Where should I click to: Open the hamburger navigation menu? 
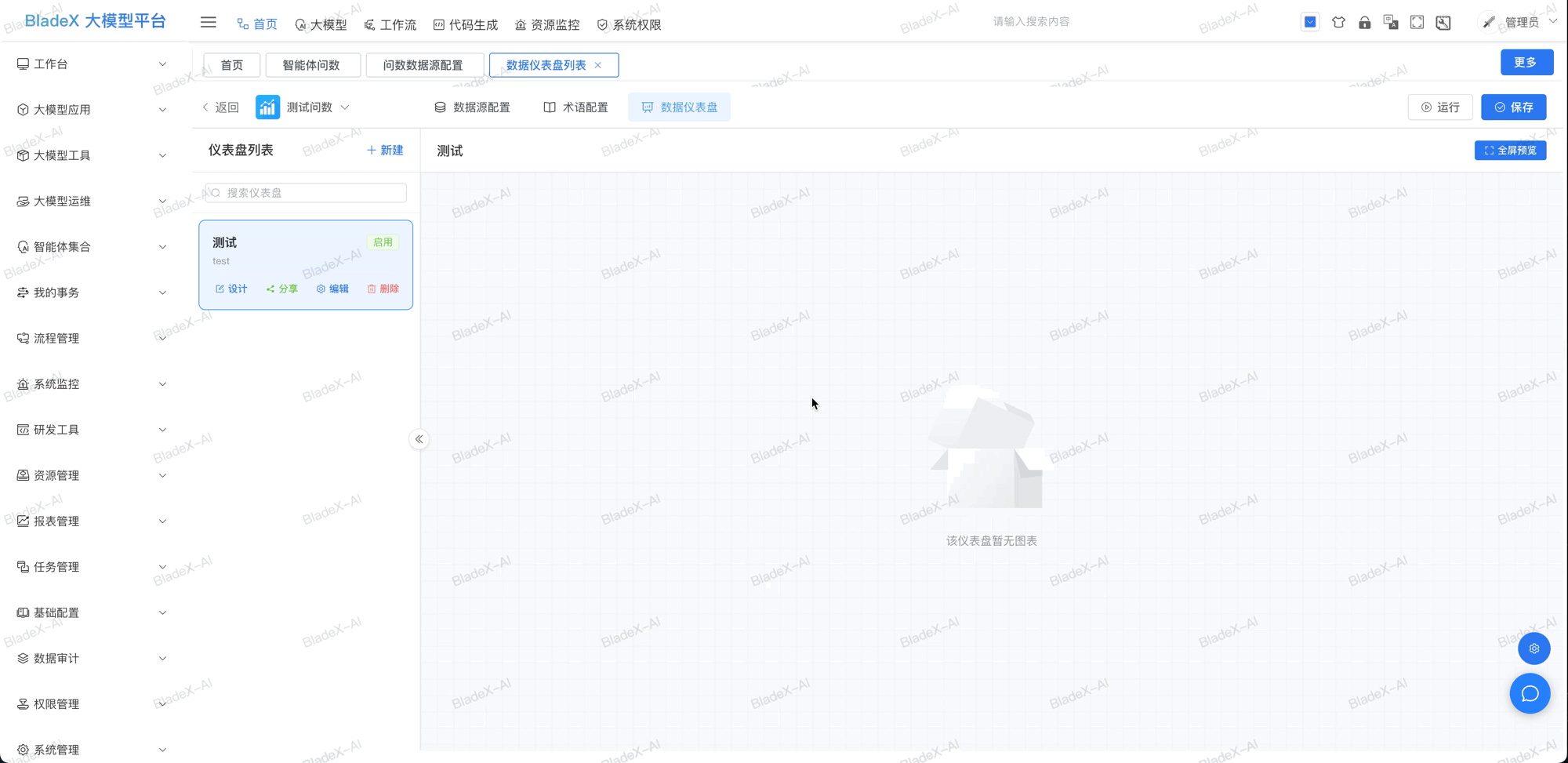click(x=208, y=22)
